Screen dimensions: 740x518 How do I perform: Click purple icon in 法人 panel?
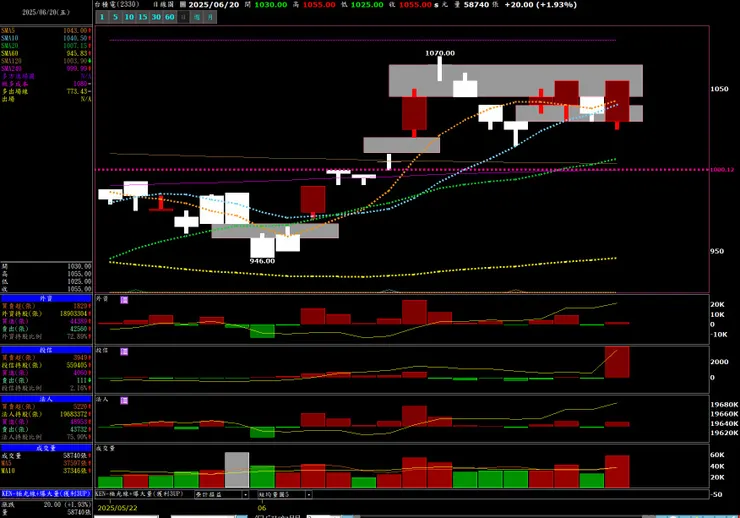pyautogui.click(x=124, y=401)
